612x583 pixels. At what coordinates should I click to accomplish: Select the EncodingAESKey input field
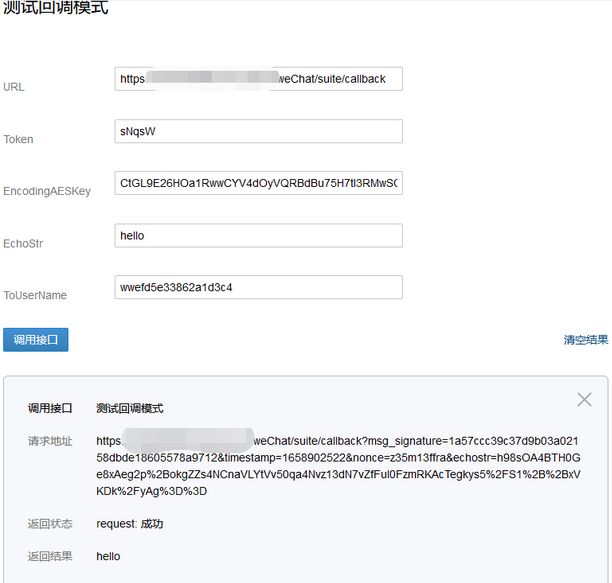click(x=259, y=183)
